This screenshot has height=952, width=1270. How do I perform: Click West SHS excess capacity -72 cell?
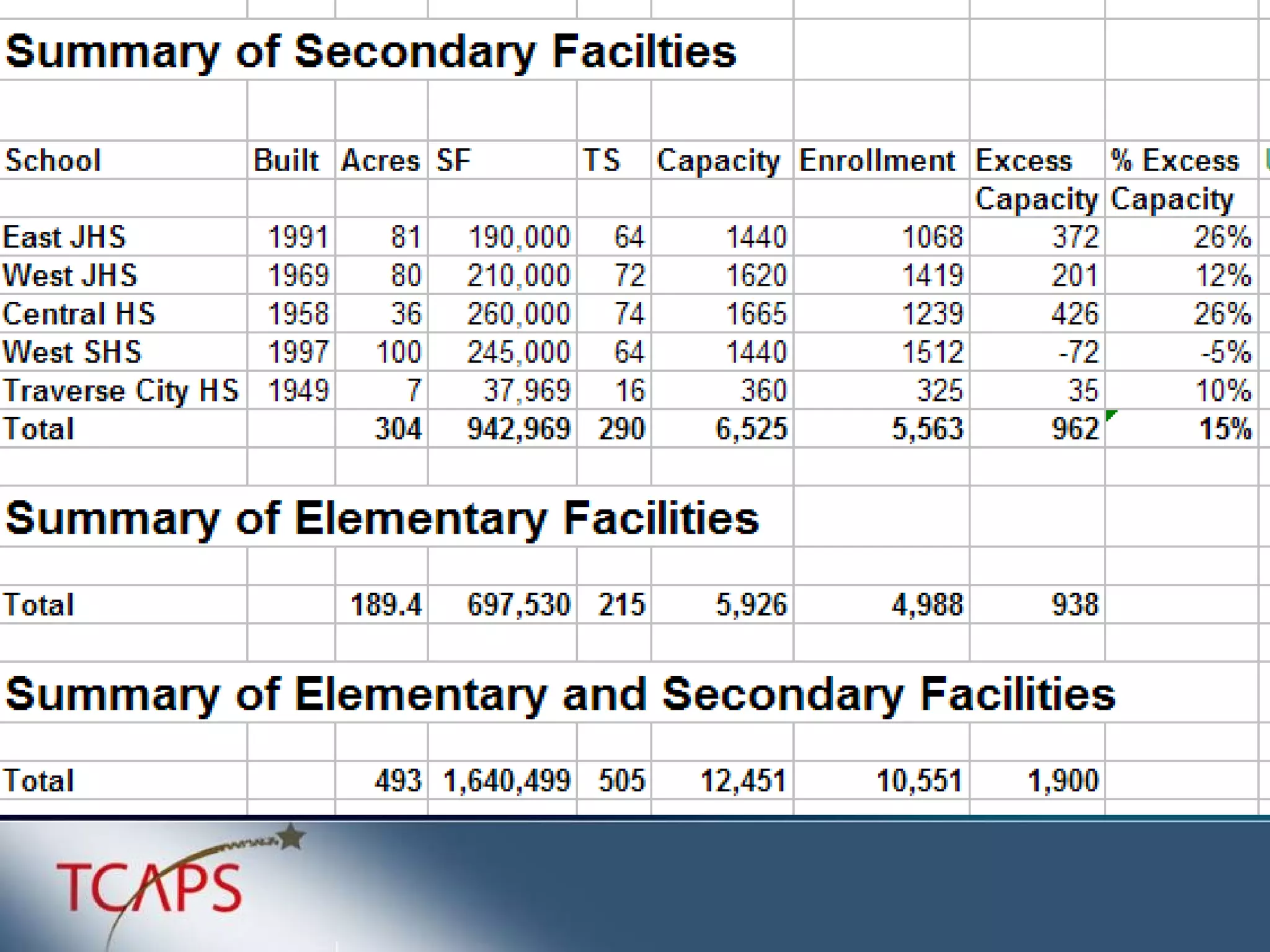[x=1078, y=352]
